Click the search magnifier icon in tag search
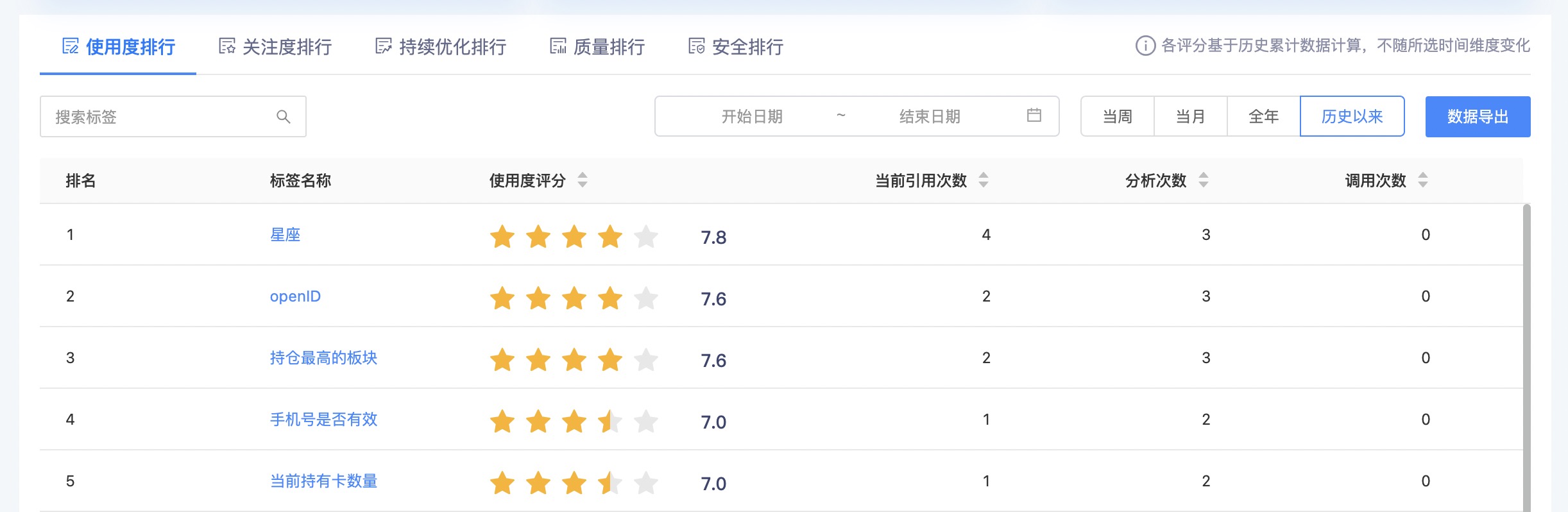 pos(283,117)
